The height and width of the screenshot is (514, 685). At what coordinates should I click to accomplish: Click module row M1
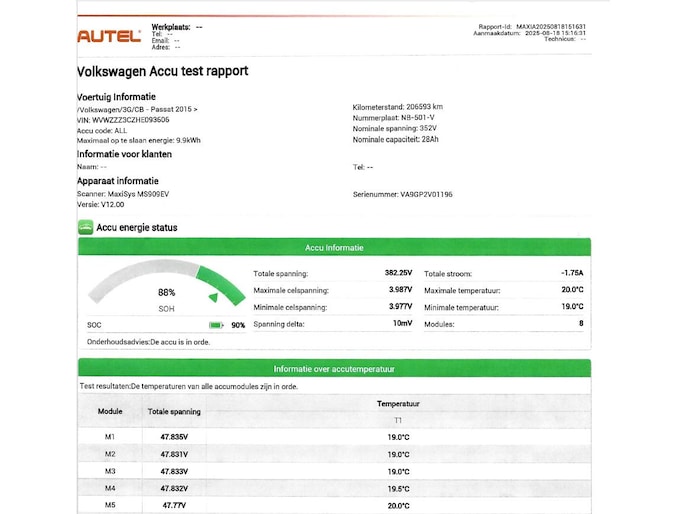[x=334, y=437]
